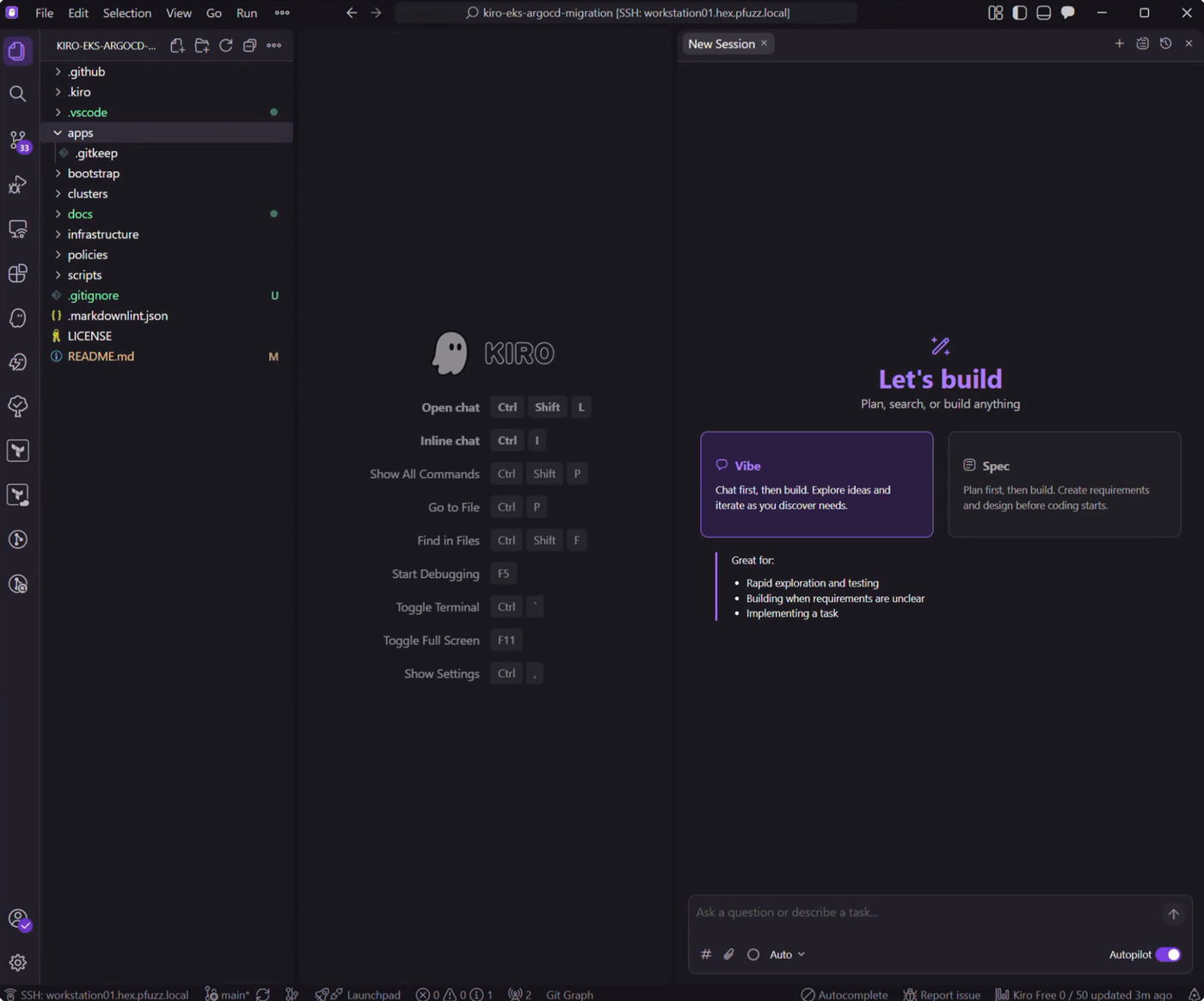Screen dimensions: 1204x1001
Task: Collapse all folders in explorer
Action: (249, 46)
